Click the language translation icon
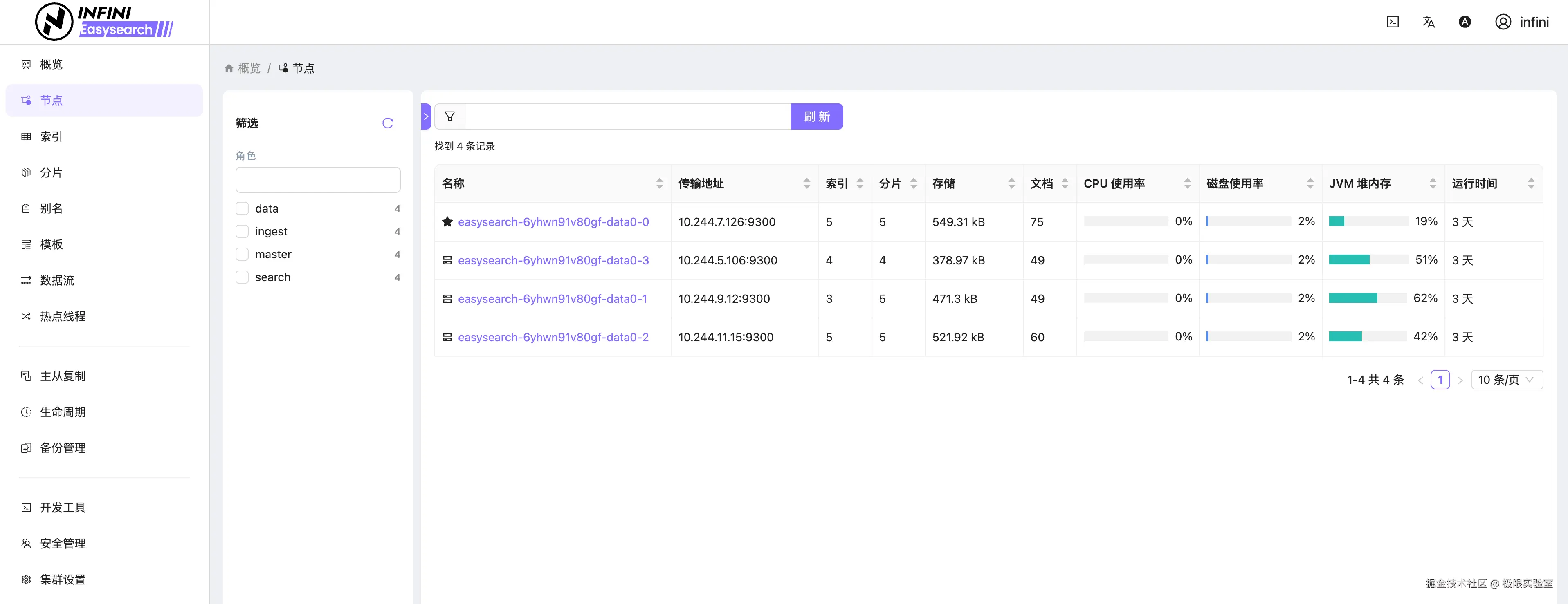Image resolution: width=1568 pixels, height=604 pixels. coord(1429,22)
